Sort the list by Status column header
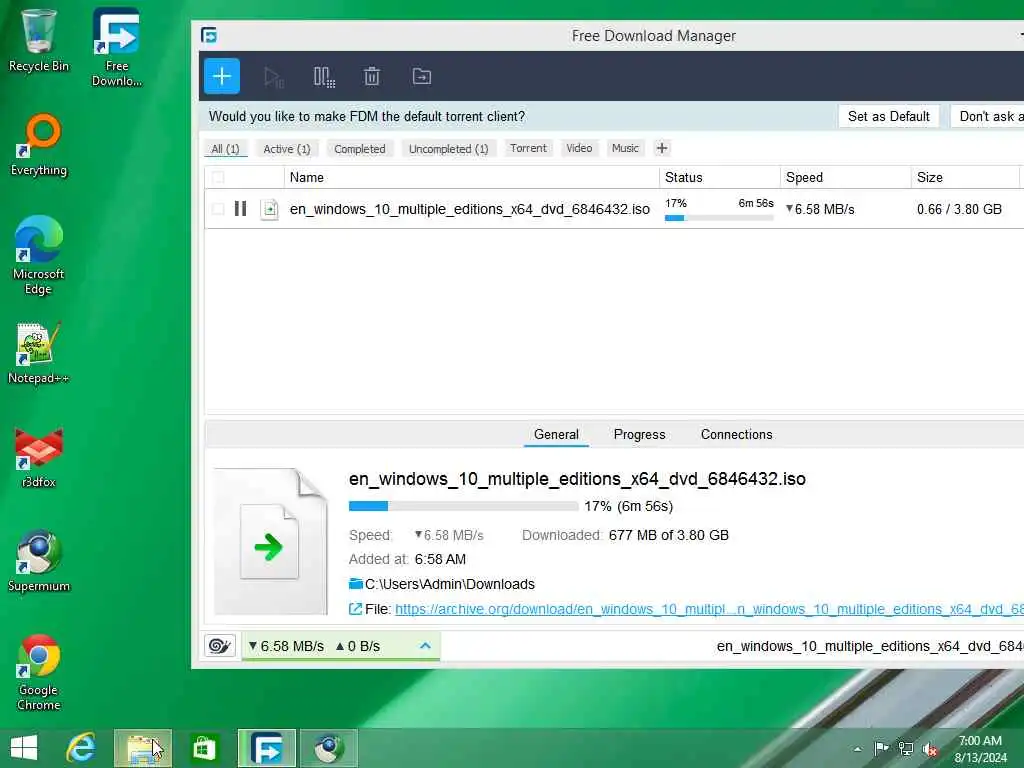 (x=720, y=177)
